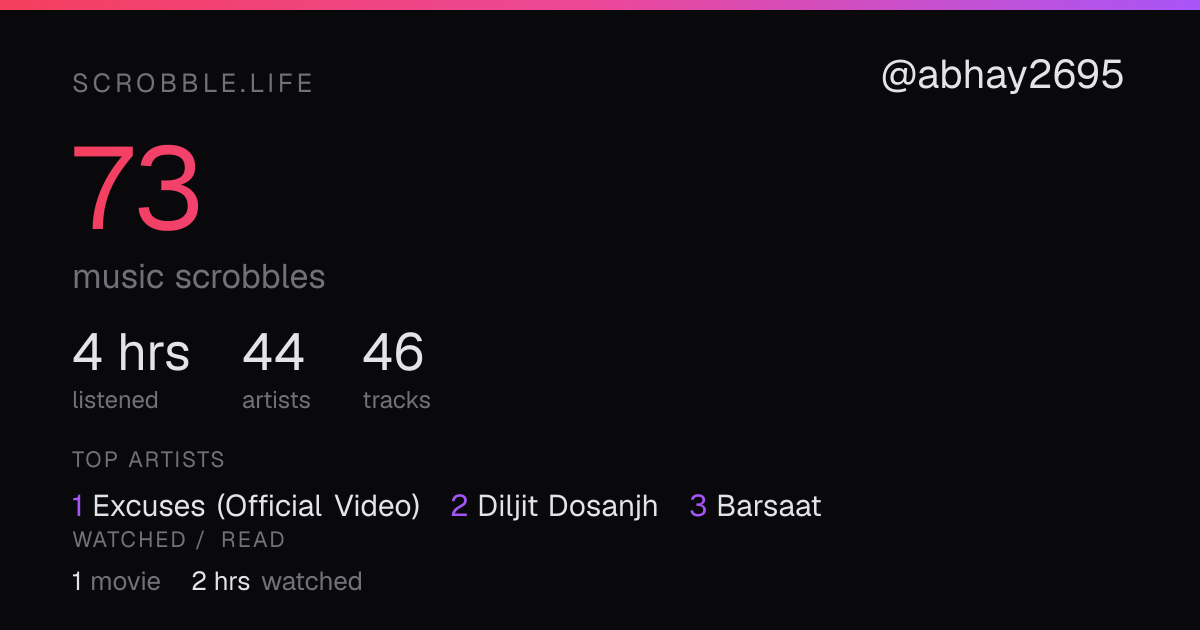Screen dimensions: 1200x630
Task: Select the large 73 scrobble count
Action: pos(137,189)
